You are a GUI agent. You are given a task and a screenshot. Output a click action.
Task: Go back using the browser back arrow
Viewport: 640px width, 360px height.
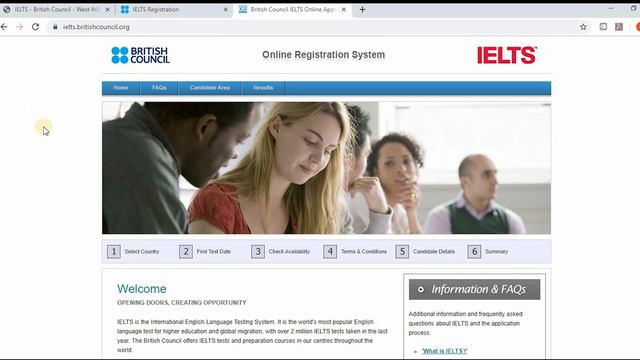[4, 27]
